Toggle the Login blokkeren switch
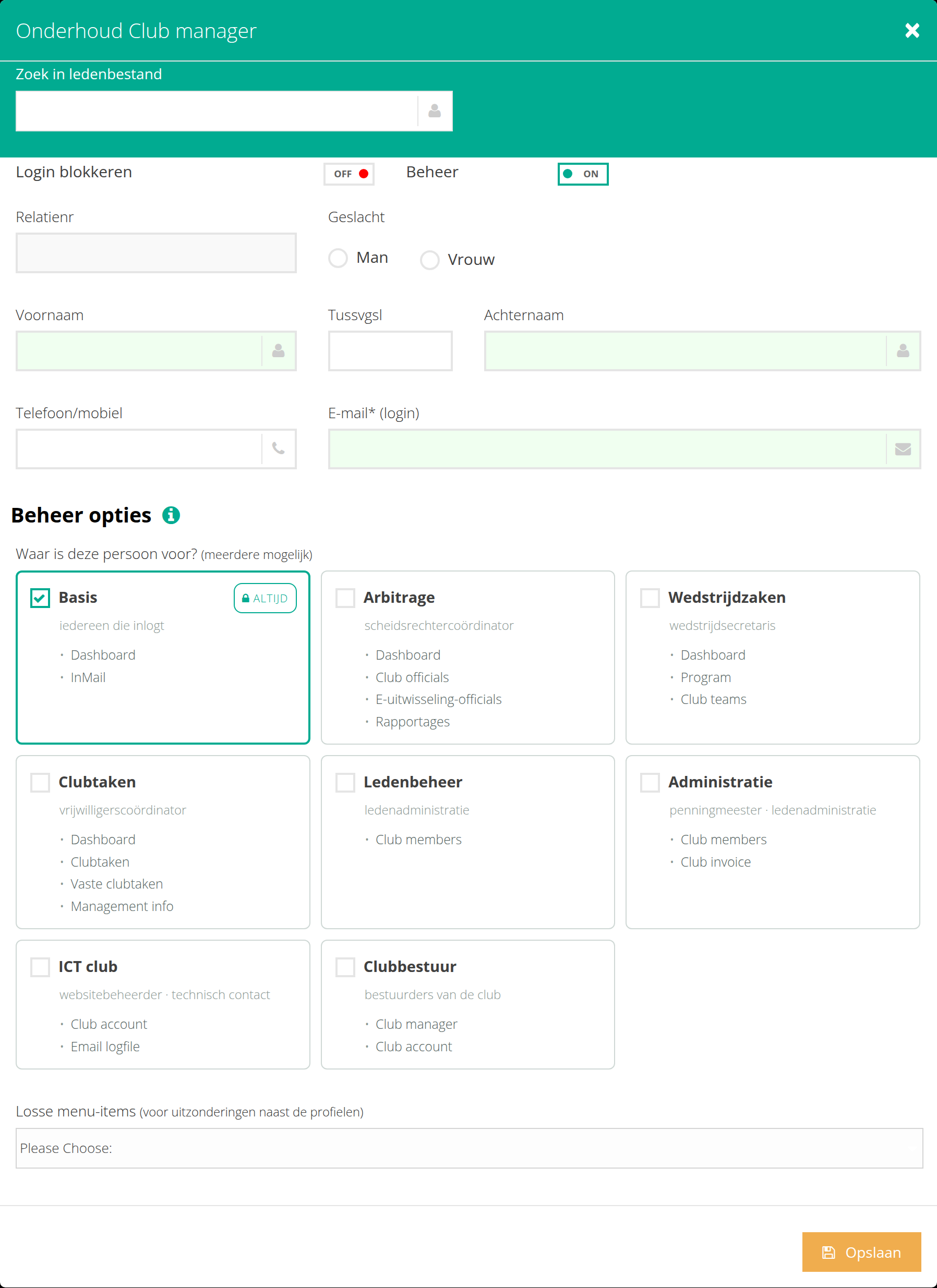Viewport: 937px width, 1288px height. (350, 174)
